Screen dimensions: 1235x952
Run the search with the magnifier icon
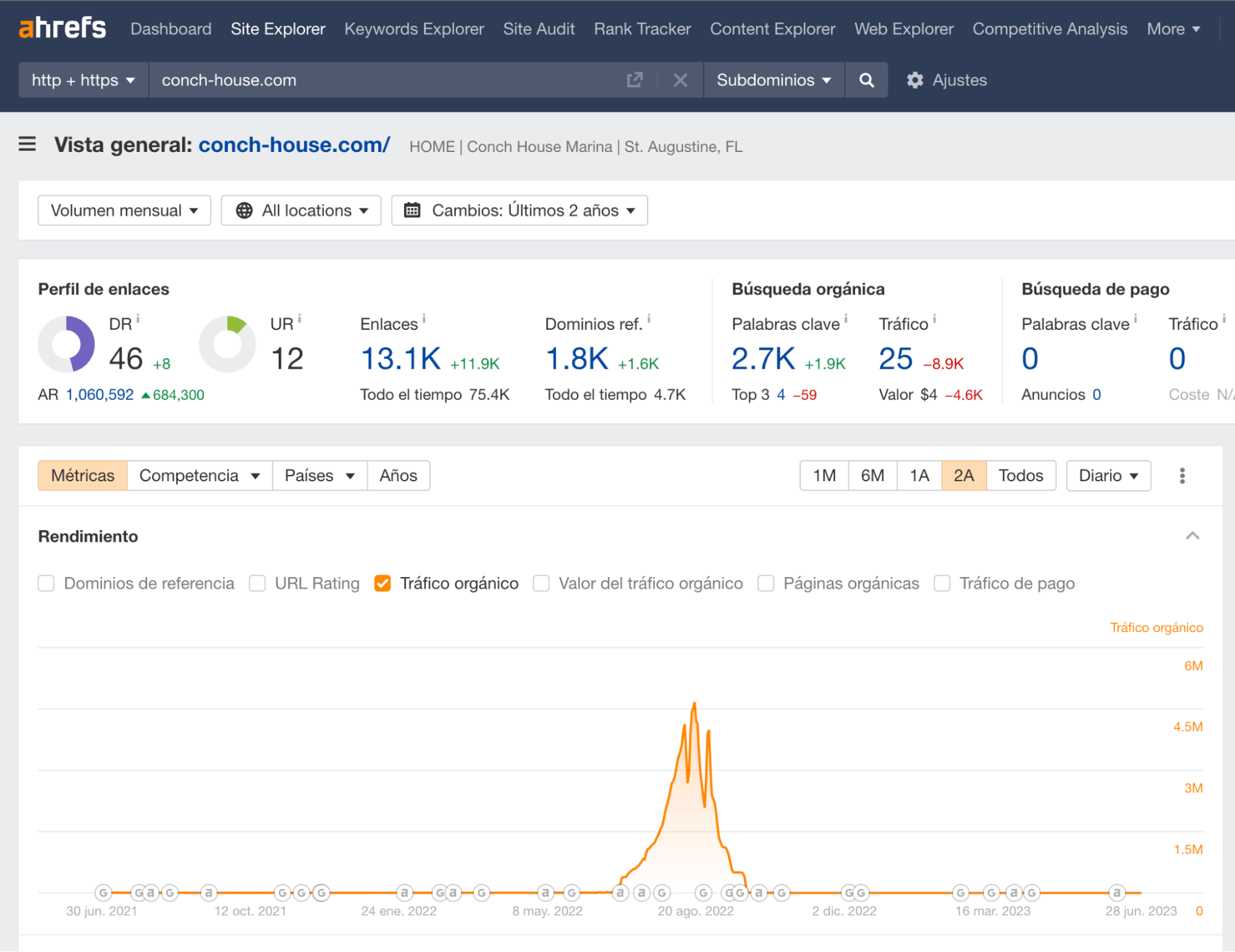coord(866,80)
